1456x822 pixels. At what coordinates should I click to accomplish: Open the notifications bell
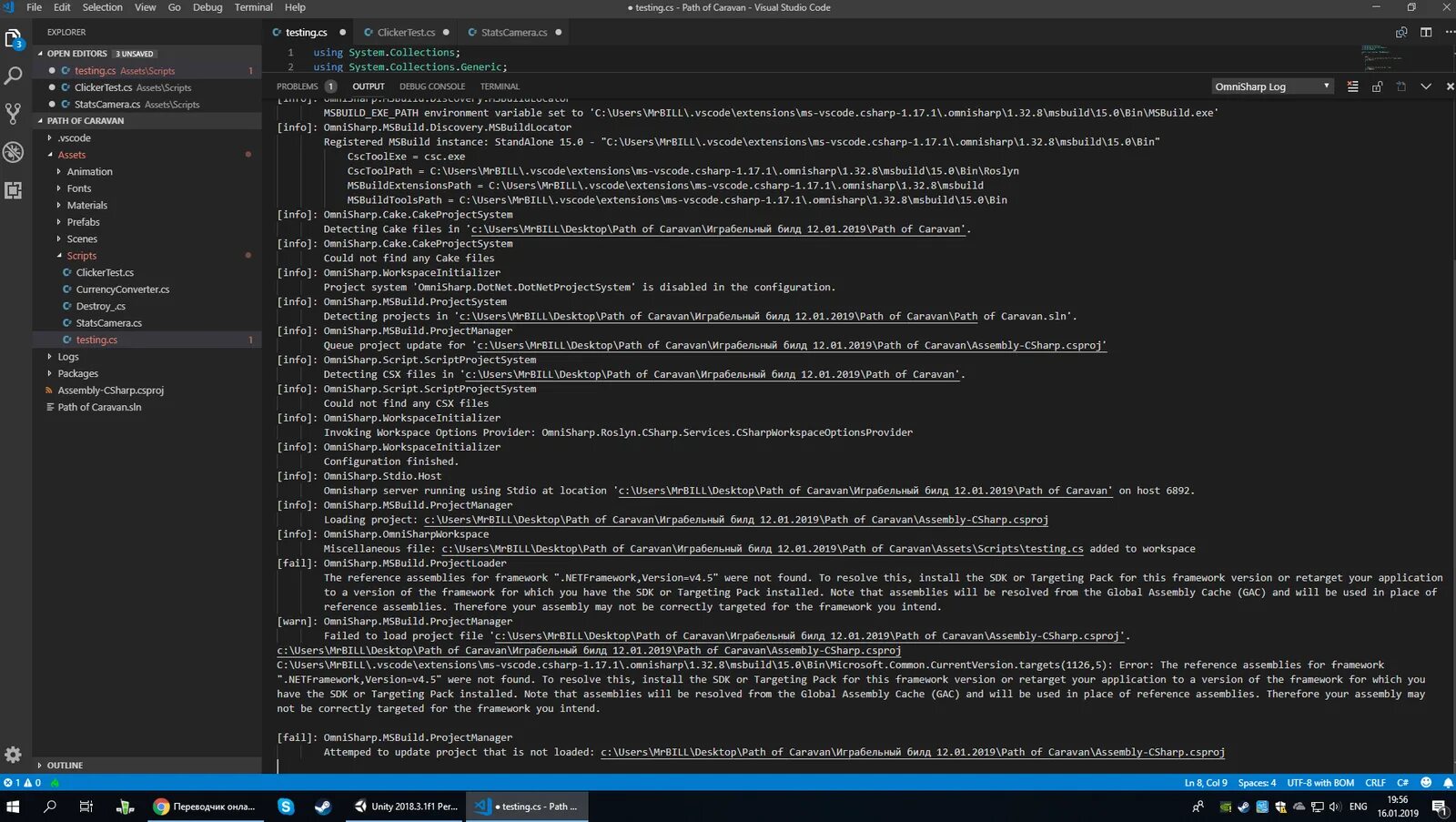click(x=1448, y=783)
